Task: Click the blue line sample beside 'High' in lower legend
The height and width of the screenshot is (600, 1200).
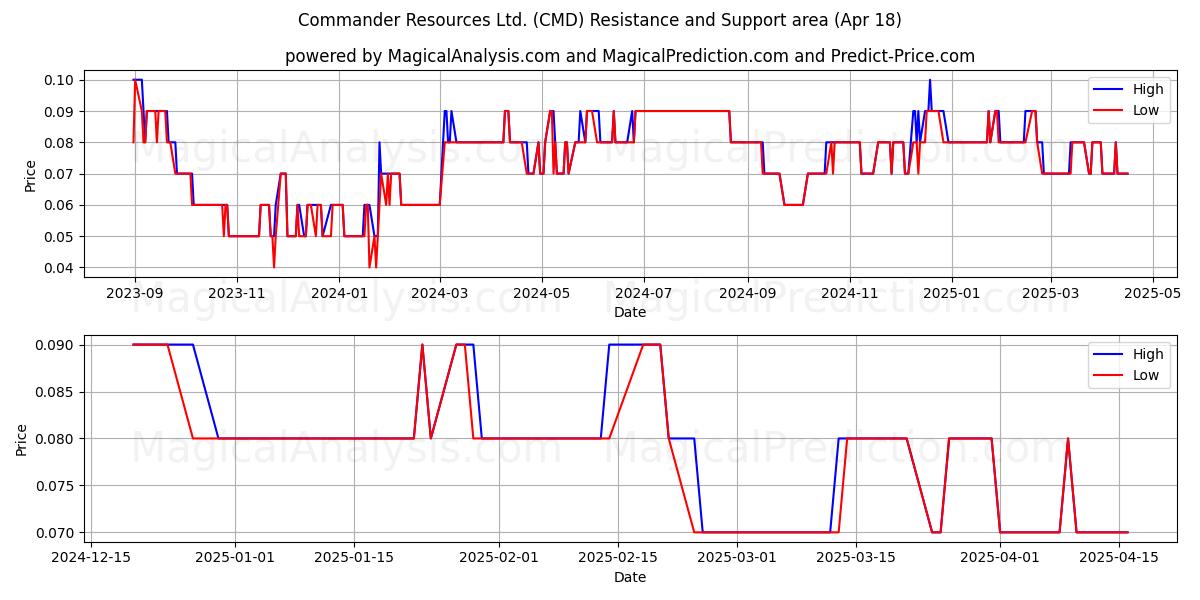Action: [1108, 355]
